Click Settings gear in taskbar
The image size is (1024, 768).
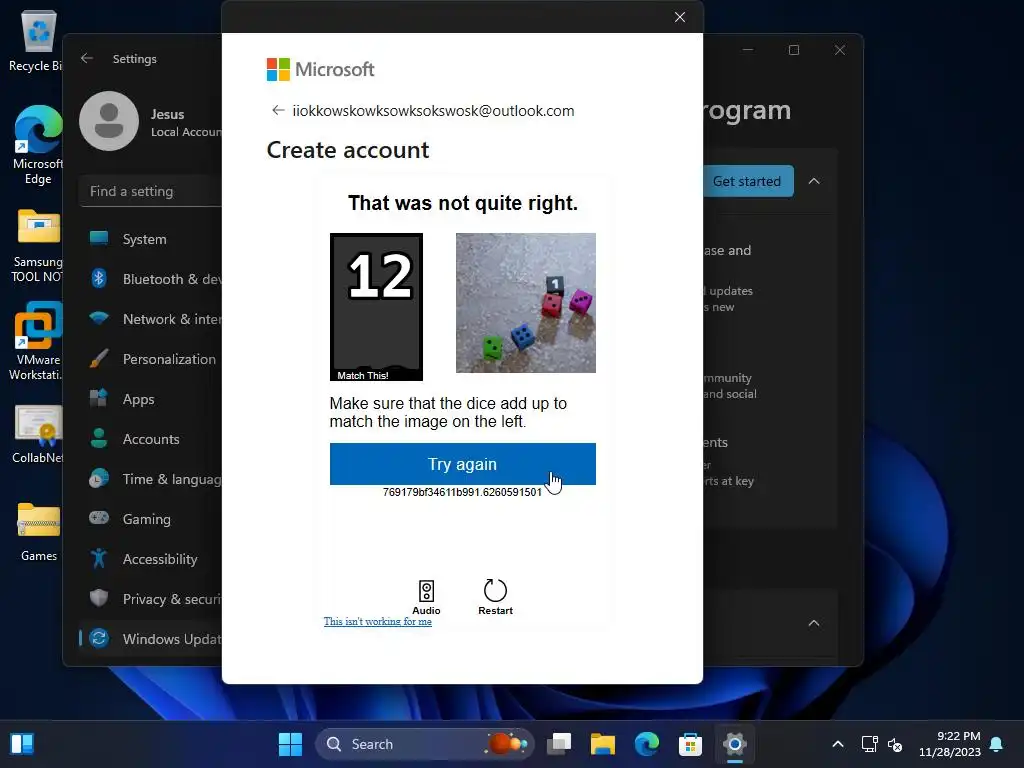pyautogui.click(x=735, y=744)
